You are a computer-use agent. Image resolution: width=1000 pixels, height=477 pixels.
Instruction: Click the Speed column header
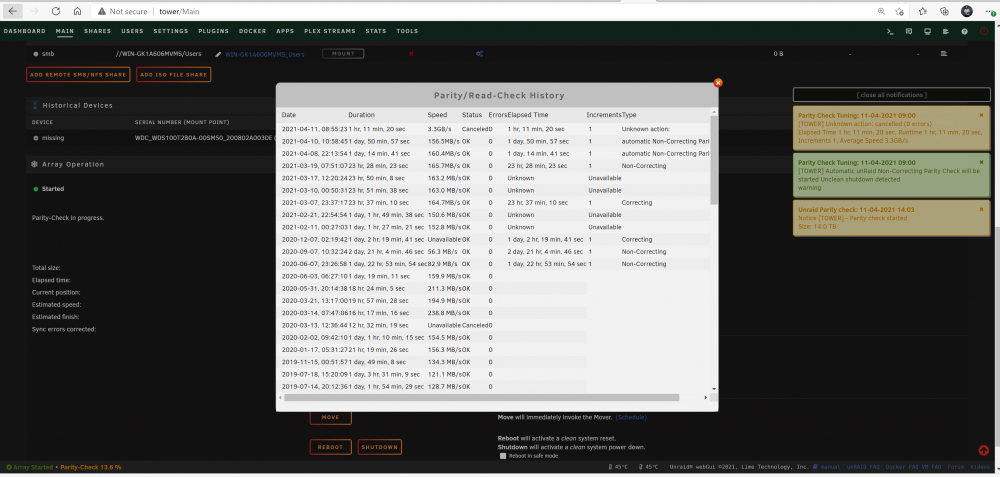(438, 115)
